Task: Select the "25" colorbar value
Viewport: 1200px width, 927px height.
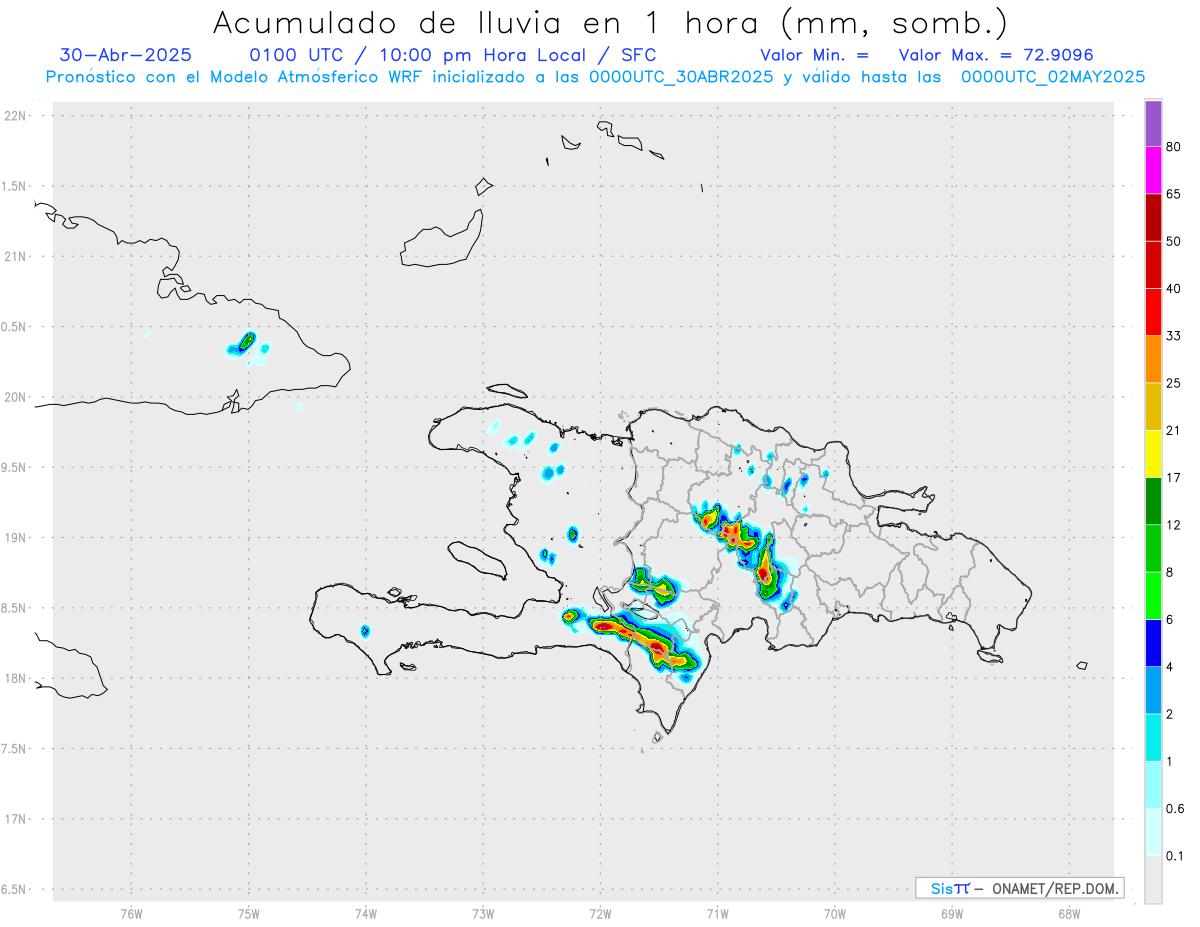Action: click(1174, 383)
